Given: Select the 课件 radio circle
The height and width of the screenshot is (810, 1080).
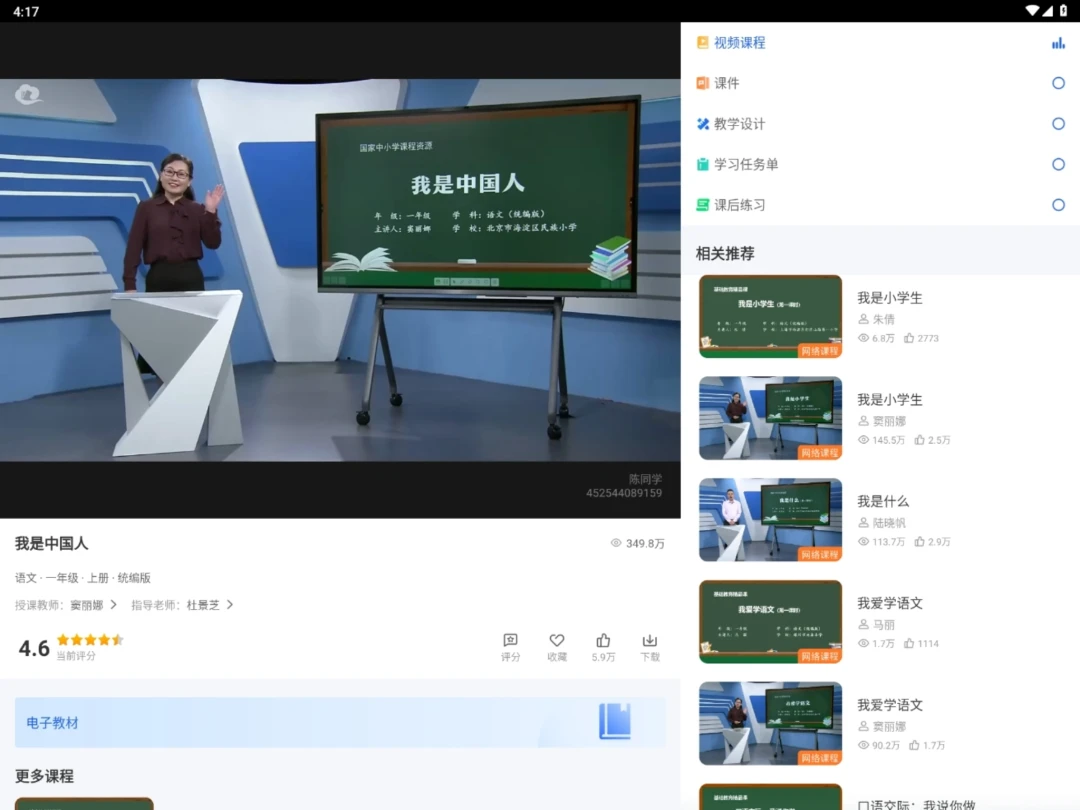Looking at the screenshot, I should tap(1058, 83).
